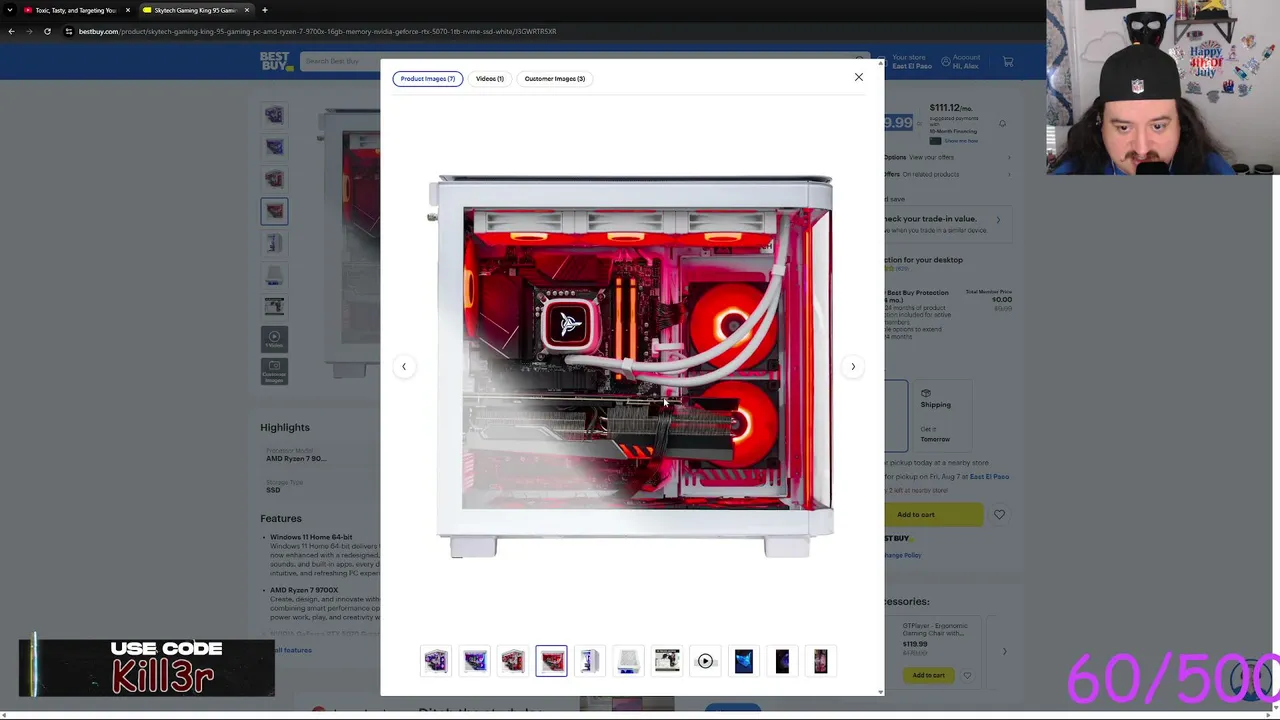
Task: Show next accessories with the carousel arrow
Action: pos(1004,651)
